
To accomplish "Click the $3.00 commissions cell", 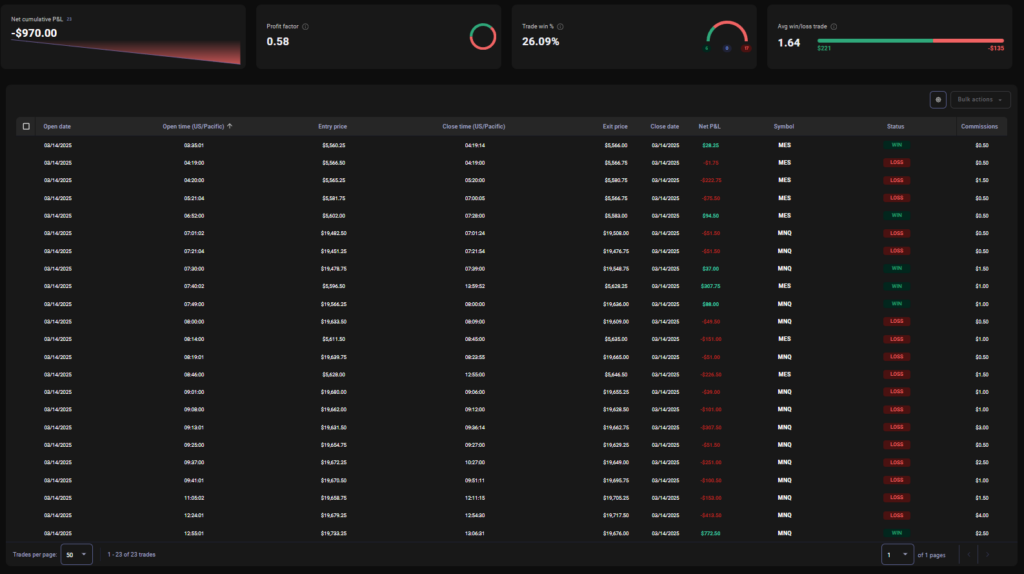I will point(981,427).
